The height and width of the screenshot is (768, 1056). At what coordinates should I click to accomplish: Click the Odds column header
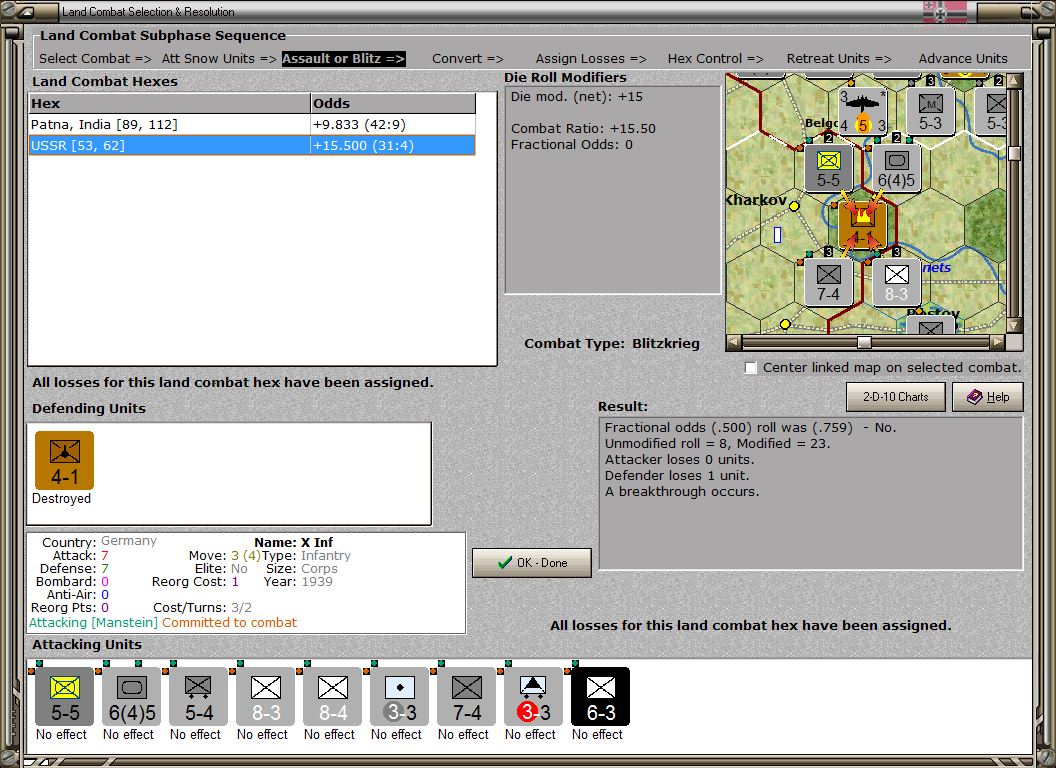393,103
